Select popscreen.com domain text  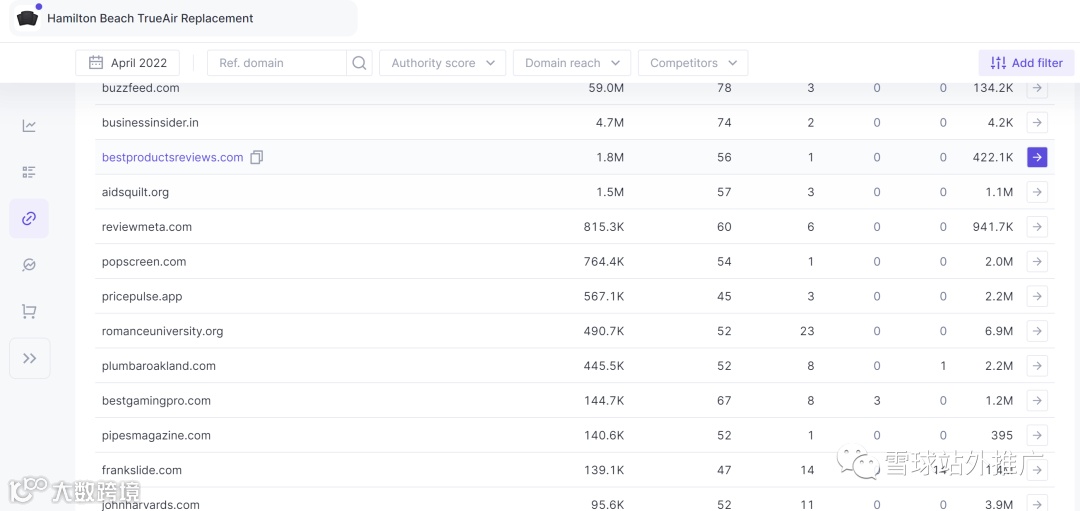point(144,262)
